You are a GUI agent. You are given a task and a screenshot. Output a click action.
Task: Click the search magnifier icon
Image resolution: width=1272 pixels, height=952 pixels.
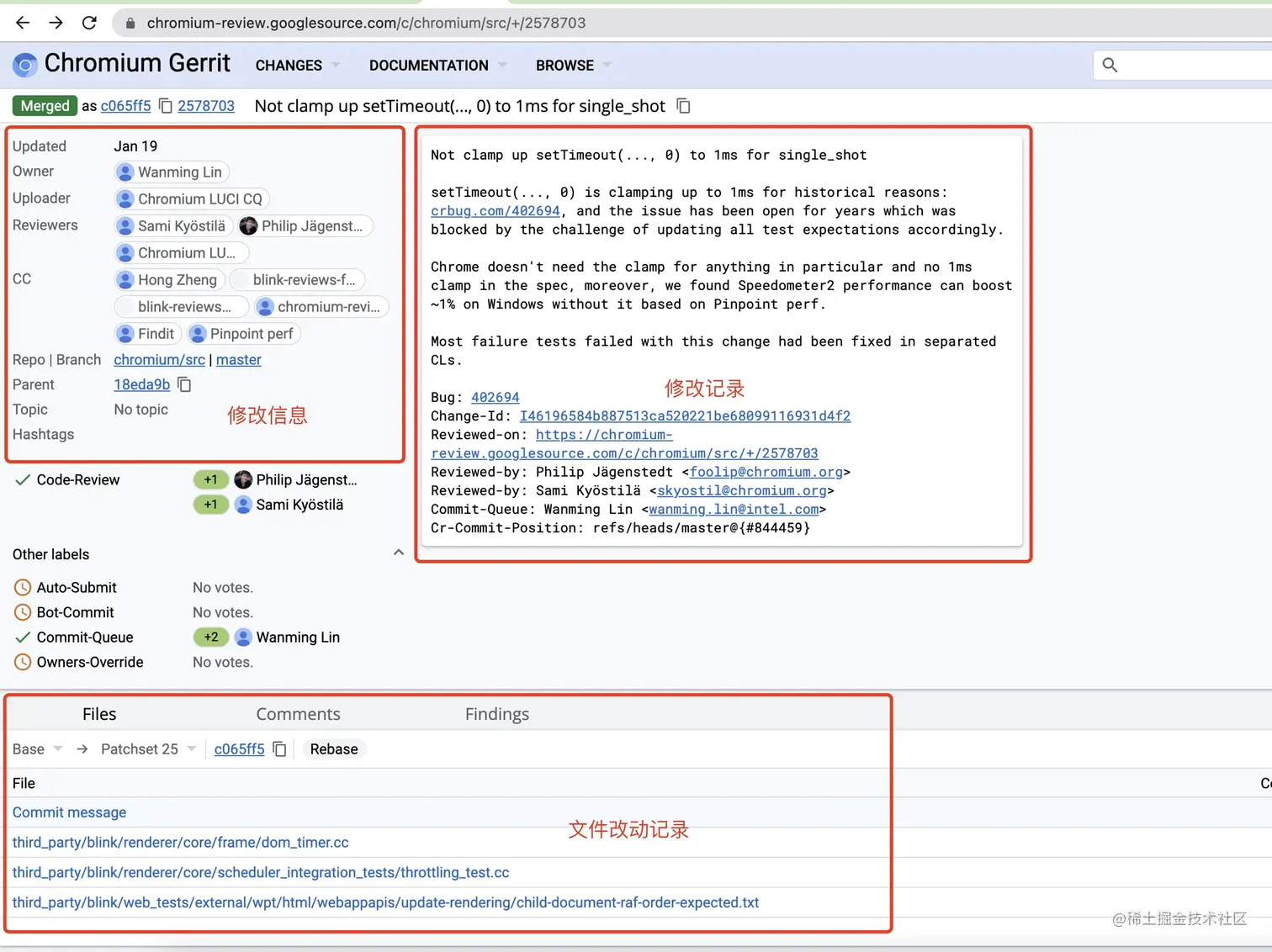[1110, 65]
